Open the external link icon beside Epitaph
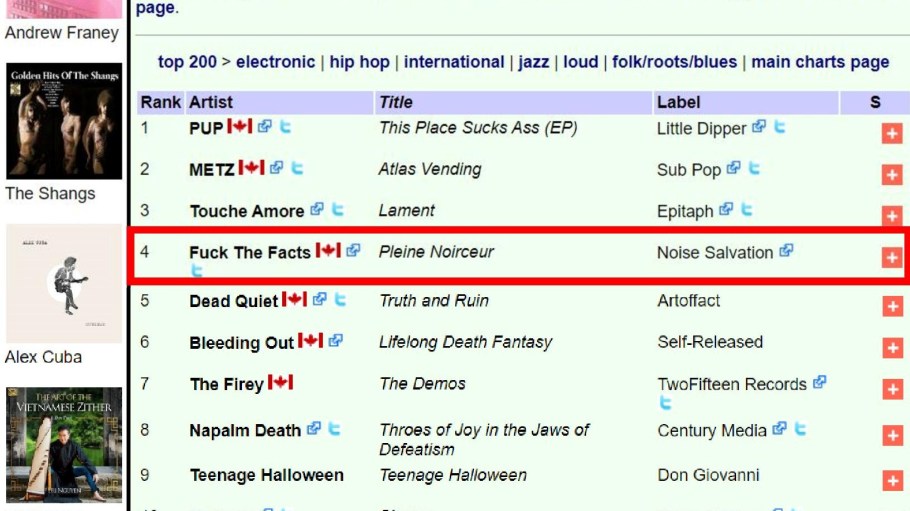This screenshot has width=910, height=511. coord(726,210)
